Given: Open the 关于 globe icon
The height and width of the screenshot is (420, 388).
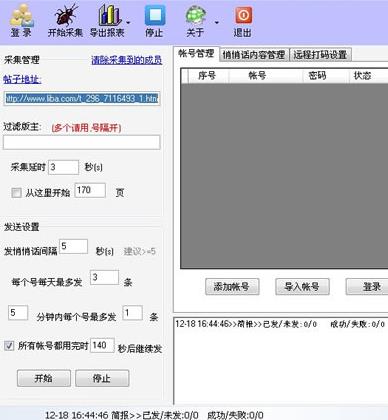Looking at the screenshot, I should 196,15.
